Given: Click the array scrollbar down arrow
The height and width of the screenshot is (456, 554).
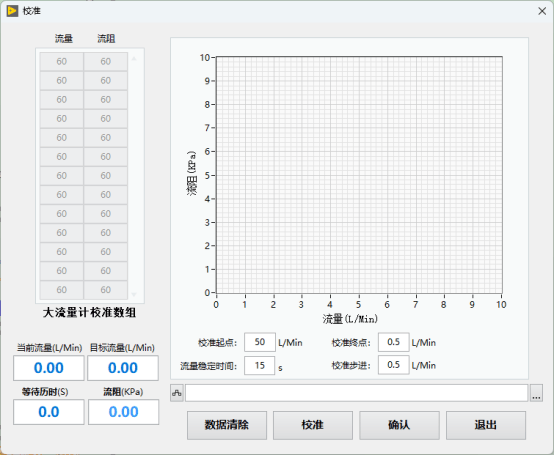Looking at the screenshot, I should point(134,294).
